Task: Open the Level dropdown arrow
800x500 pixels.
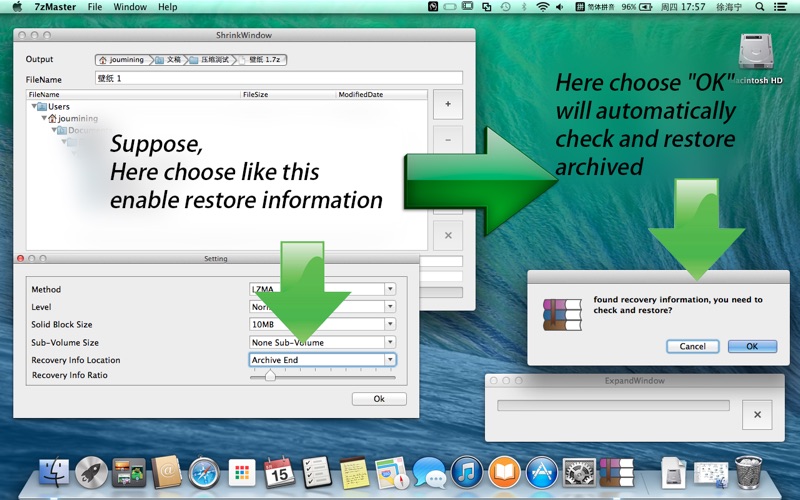Action: pyautogui.click(x=390, y=306)
